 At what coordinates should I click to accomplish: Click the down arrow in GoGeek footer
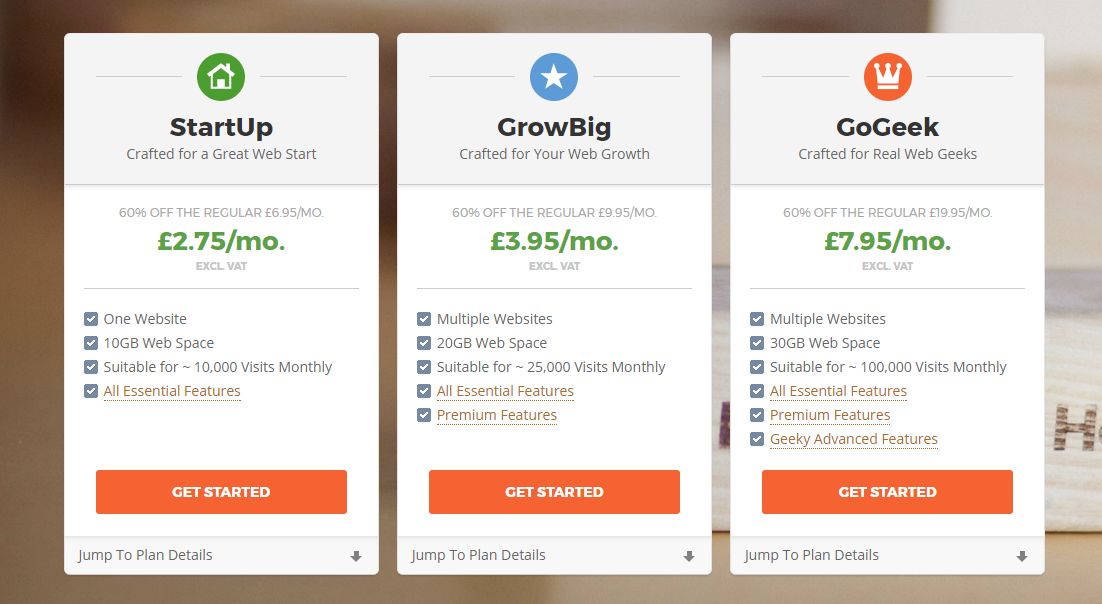(x=1022, y=556)
